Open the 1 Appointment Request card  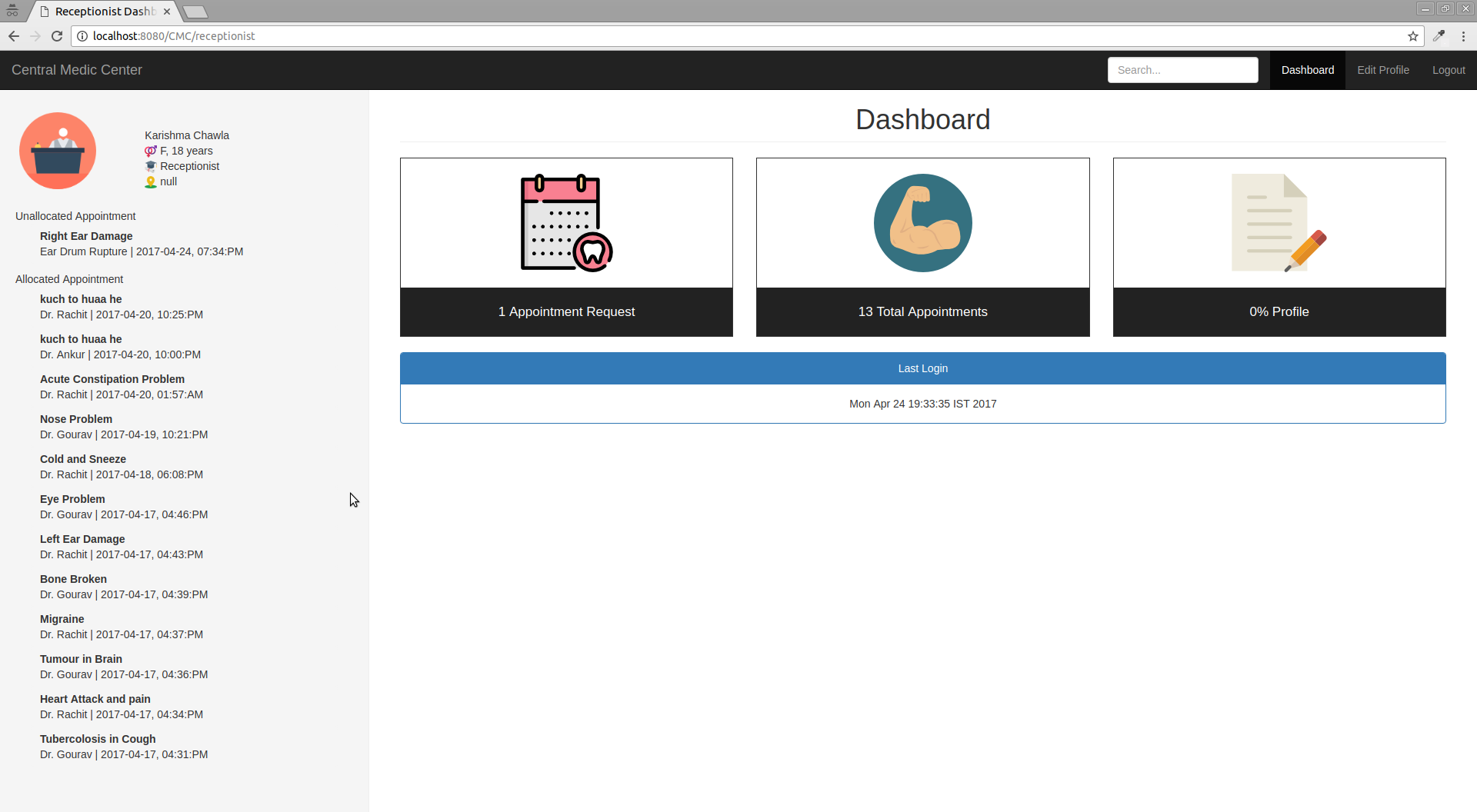click(x=566, y=311)
